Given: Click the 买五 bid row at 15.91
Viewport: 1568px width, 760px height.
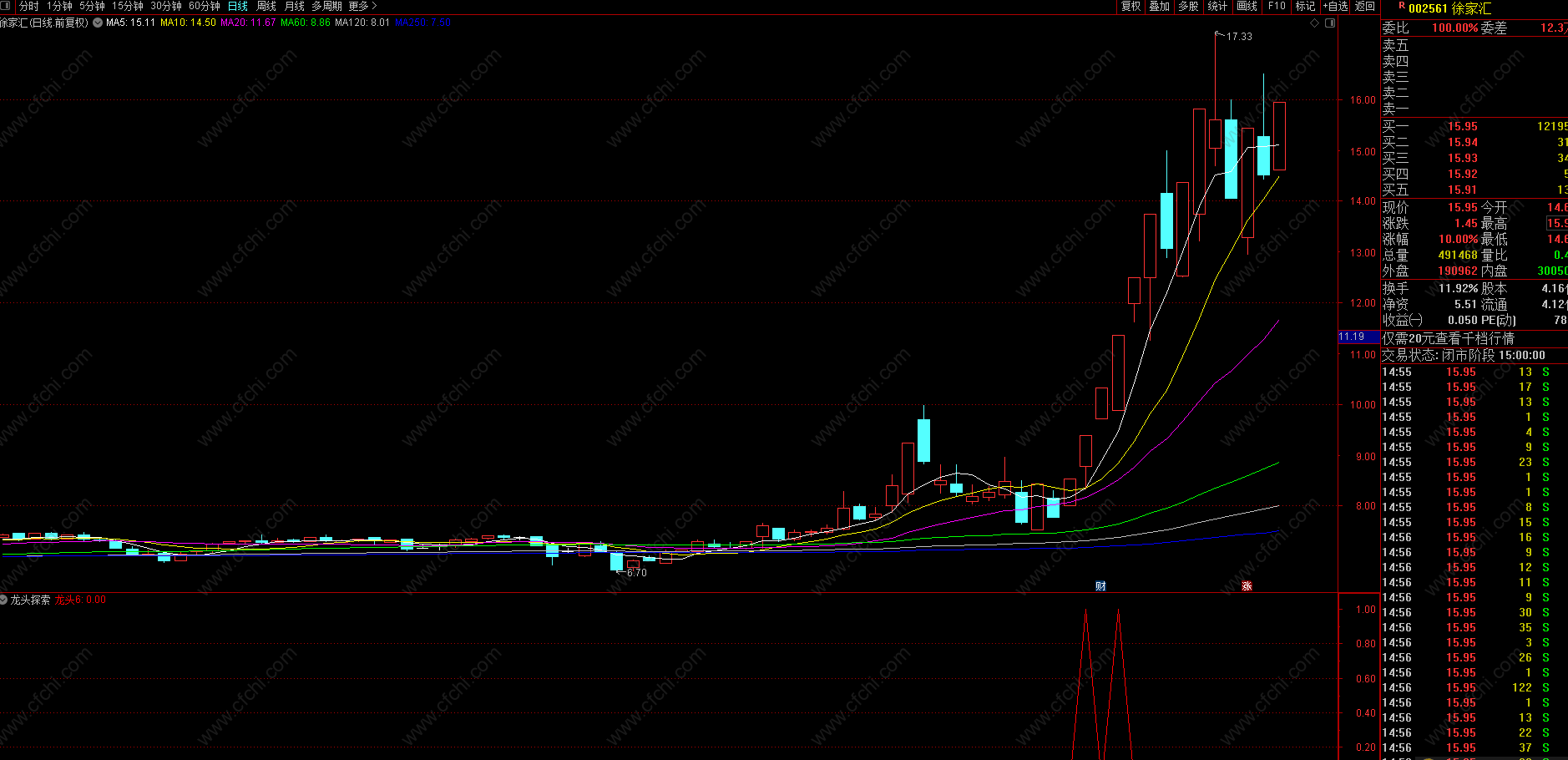Looking at the screenshot, I should [x=1474, y=190].
